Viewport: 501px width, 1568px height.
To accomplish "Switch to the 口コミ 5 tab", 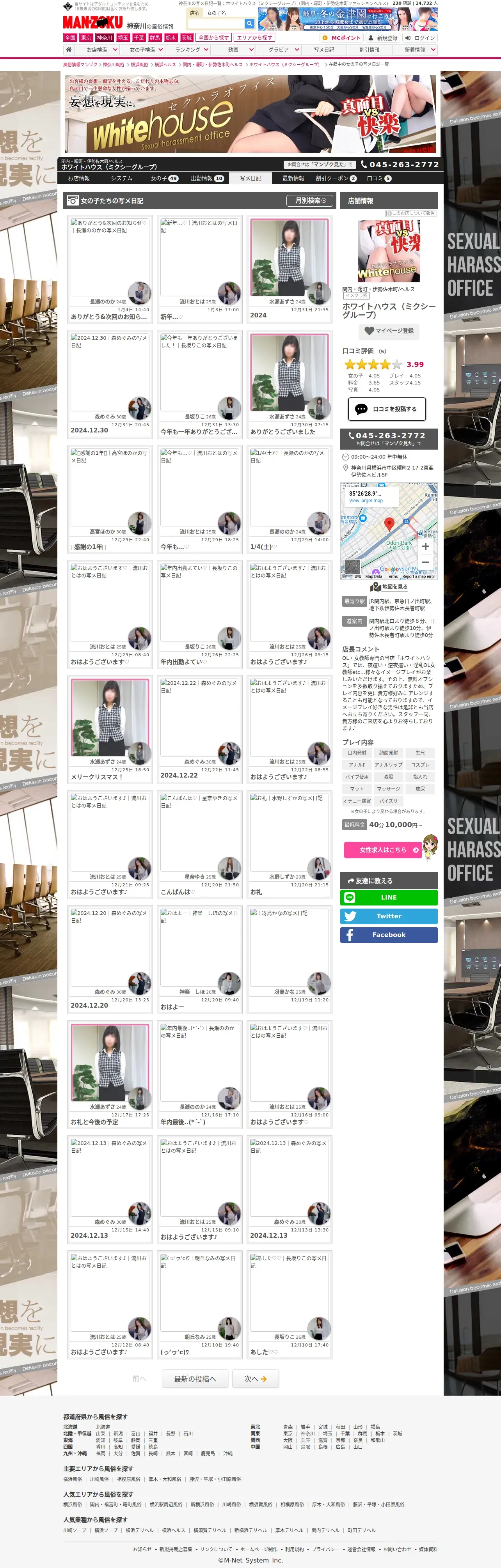I will click(x=378, y=178).
